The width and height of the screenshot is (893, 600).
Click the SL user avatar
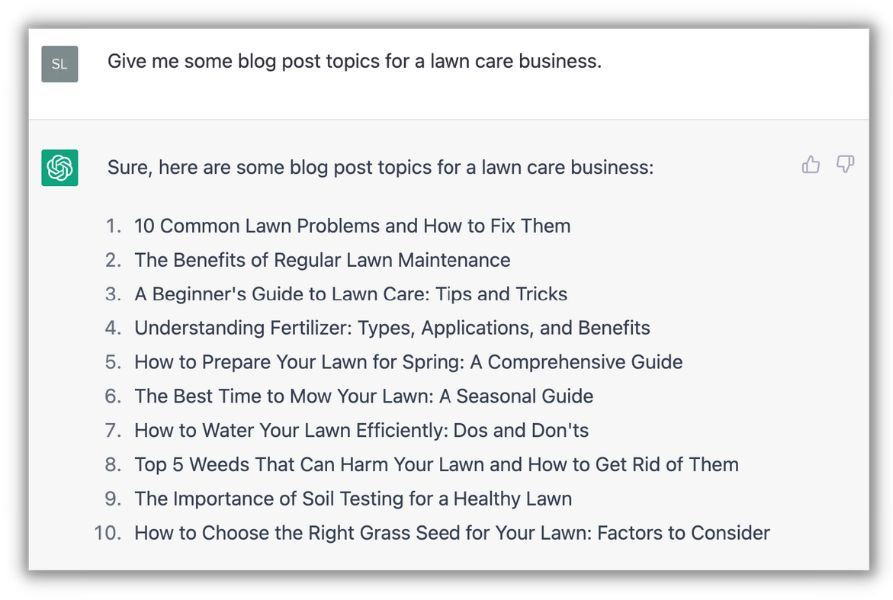pos(60,64)
